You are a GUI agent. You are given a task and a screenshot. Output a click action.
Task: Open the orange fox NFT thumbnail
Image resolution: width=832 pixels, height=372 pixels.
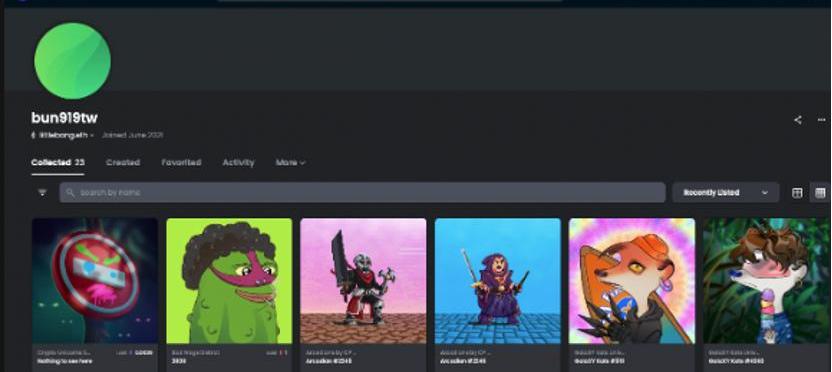click(632, 281)
